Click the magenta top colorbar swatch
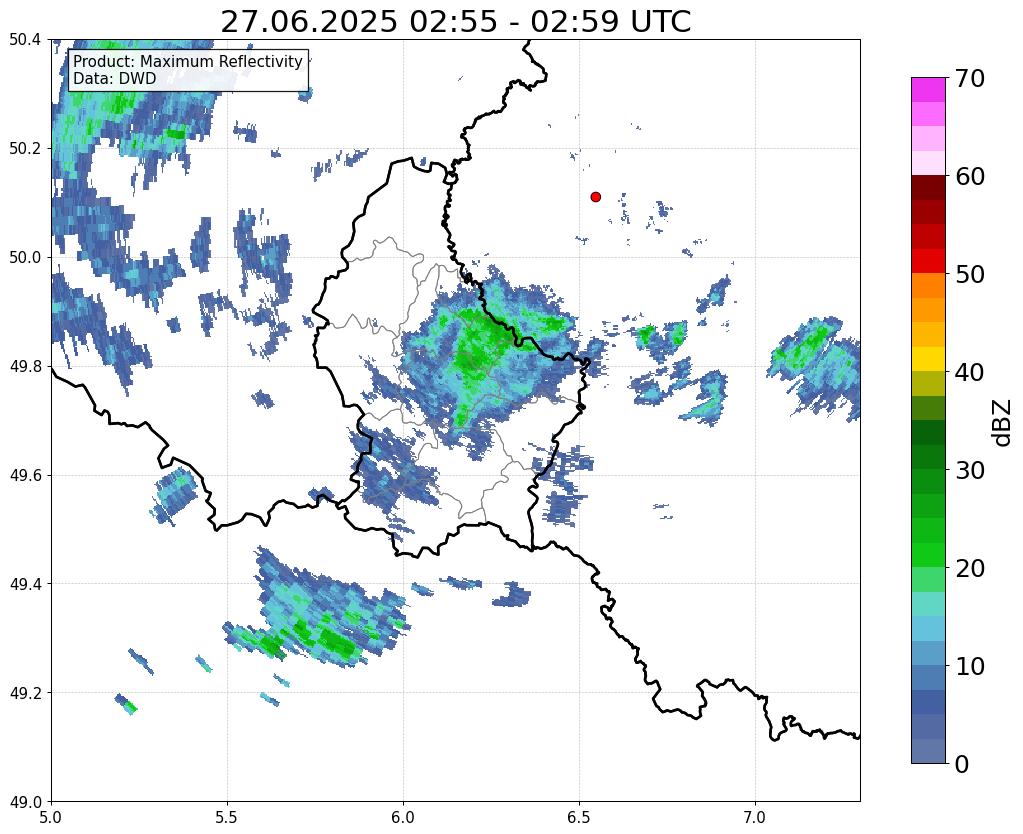 [928, 90]
